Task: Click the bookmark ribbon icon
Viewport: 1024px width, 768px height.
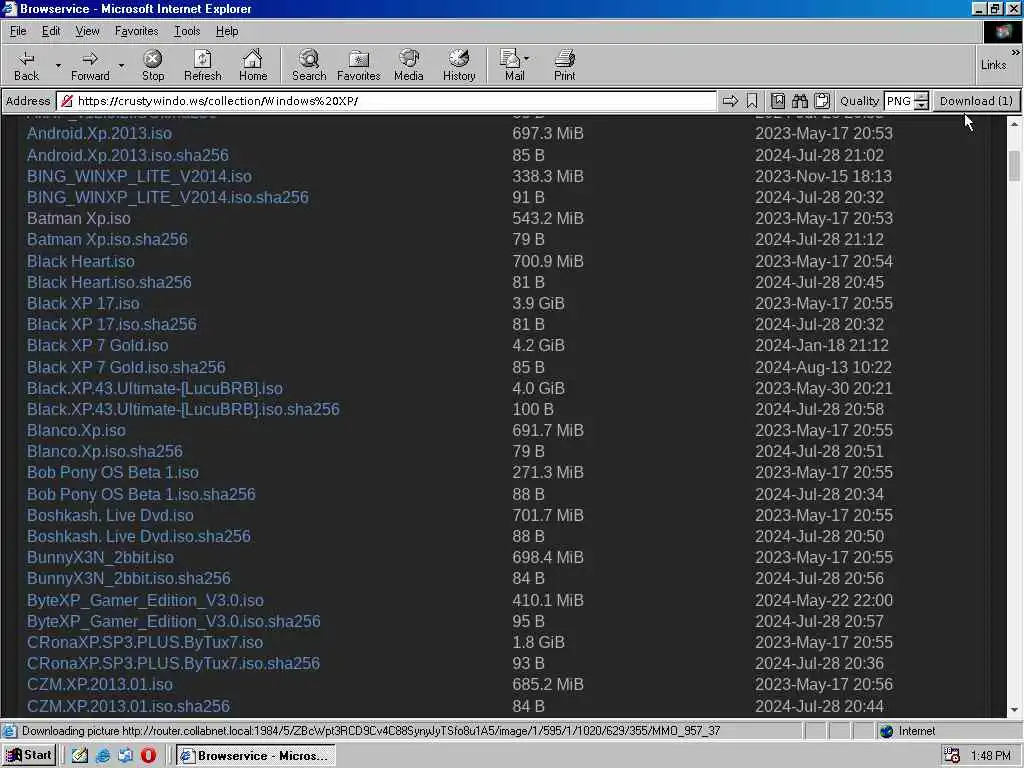Action: 752,101
